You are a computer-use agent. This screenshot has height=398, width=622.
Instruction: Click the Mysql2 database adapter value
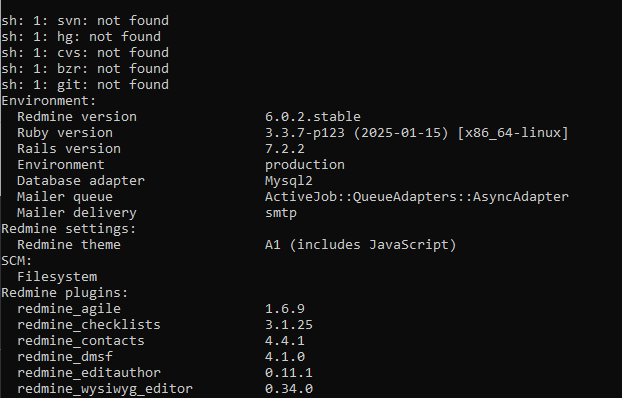click(289, 181)
